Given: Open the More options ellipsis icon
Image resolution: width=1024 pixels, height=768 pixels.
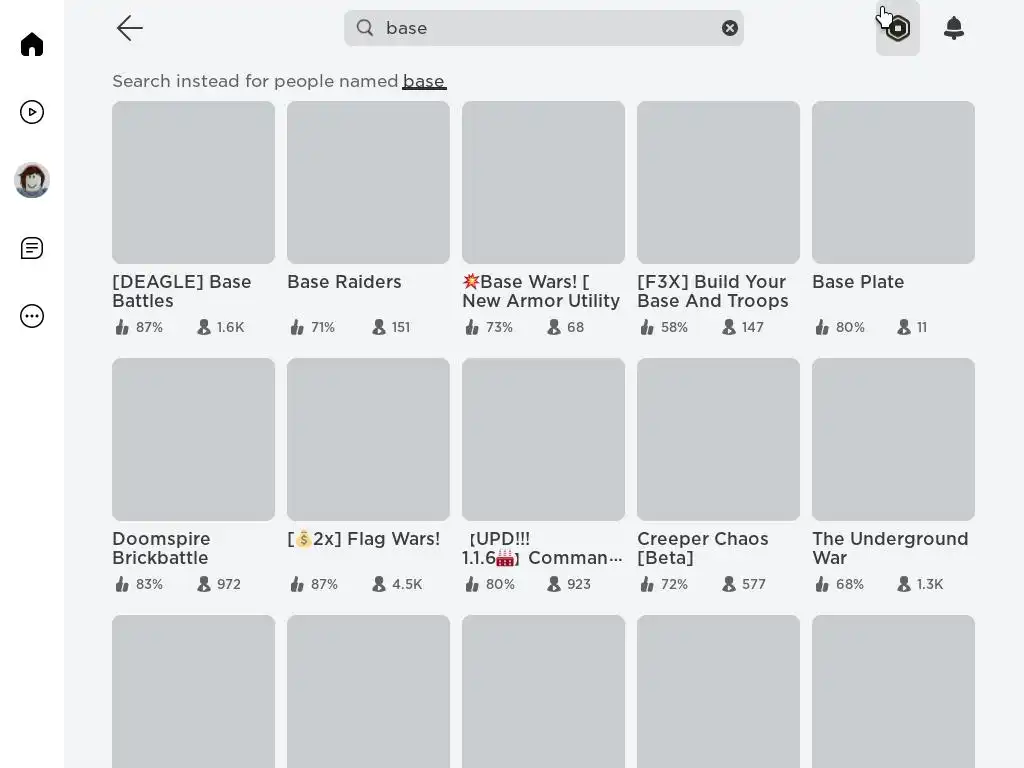Looking at the screenshot, I should 32,316.
